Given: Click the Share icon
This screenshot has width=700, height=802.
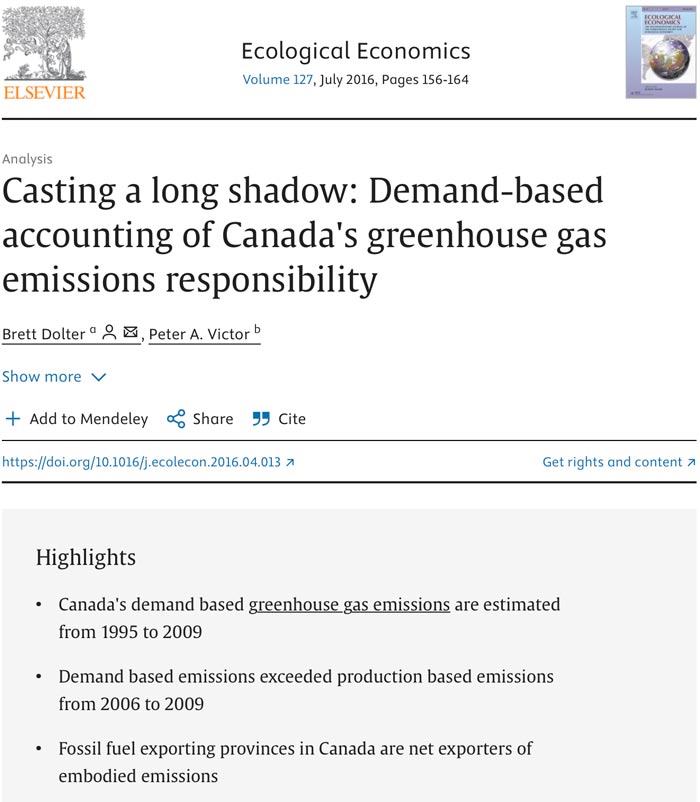Looking at the screenshot, I should click(176, 419).
